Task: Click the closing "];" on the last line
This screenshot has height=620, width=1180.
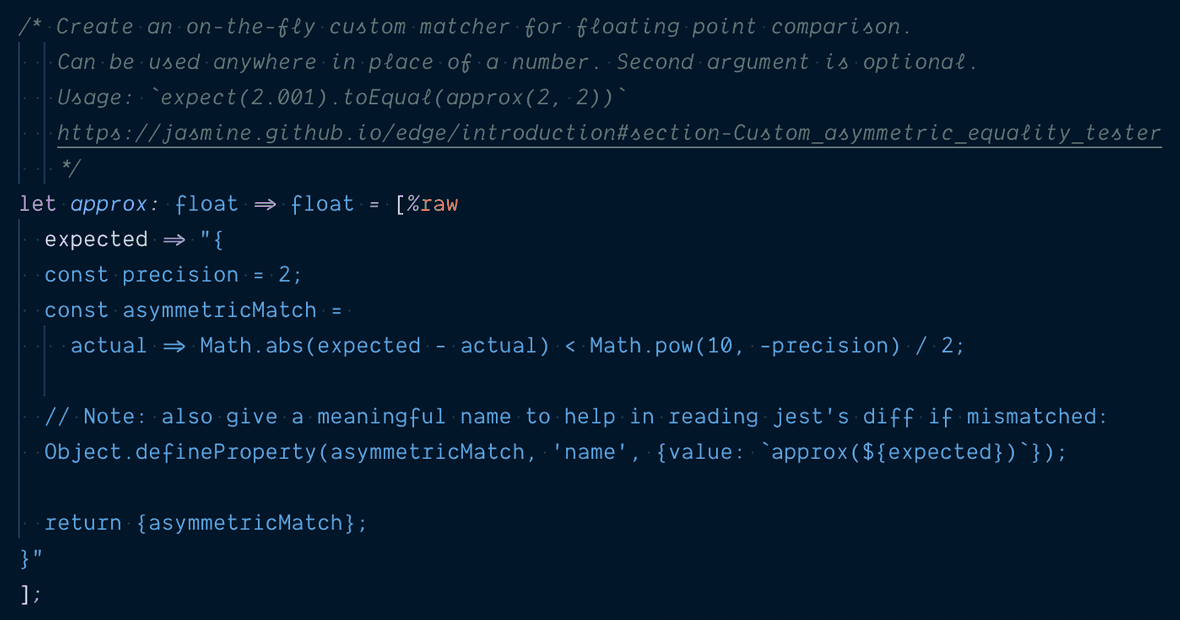Action: point(31,594)
